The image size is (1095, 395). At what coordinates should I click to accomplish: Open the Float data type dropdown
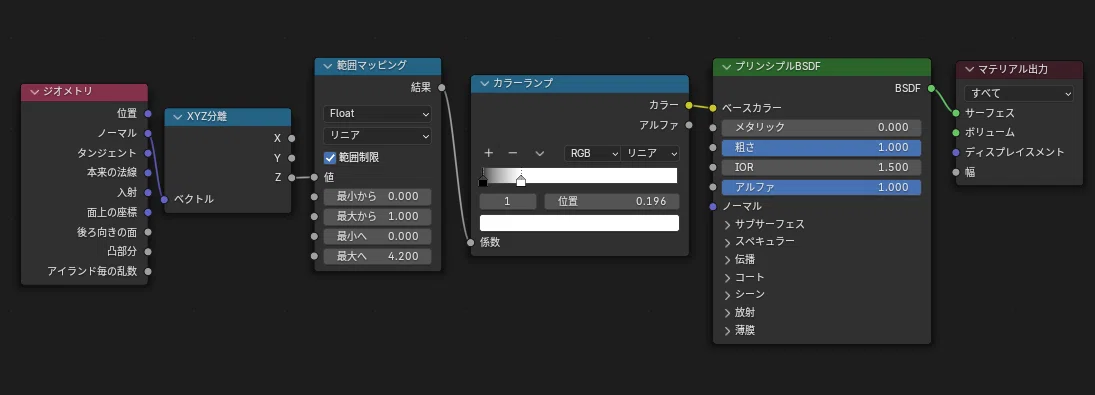click(377, 113)
